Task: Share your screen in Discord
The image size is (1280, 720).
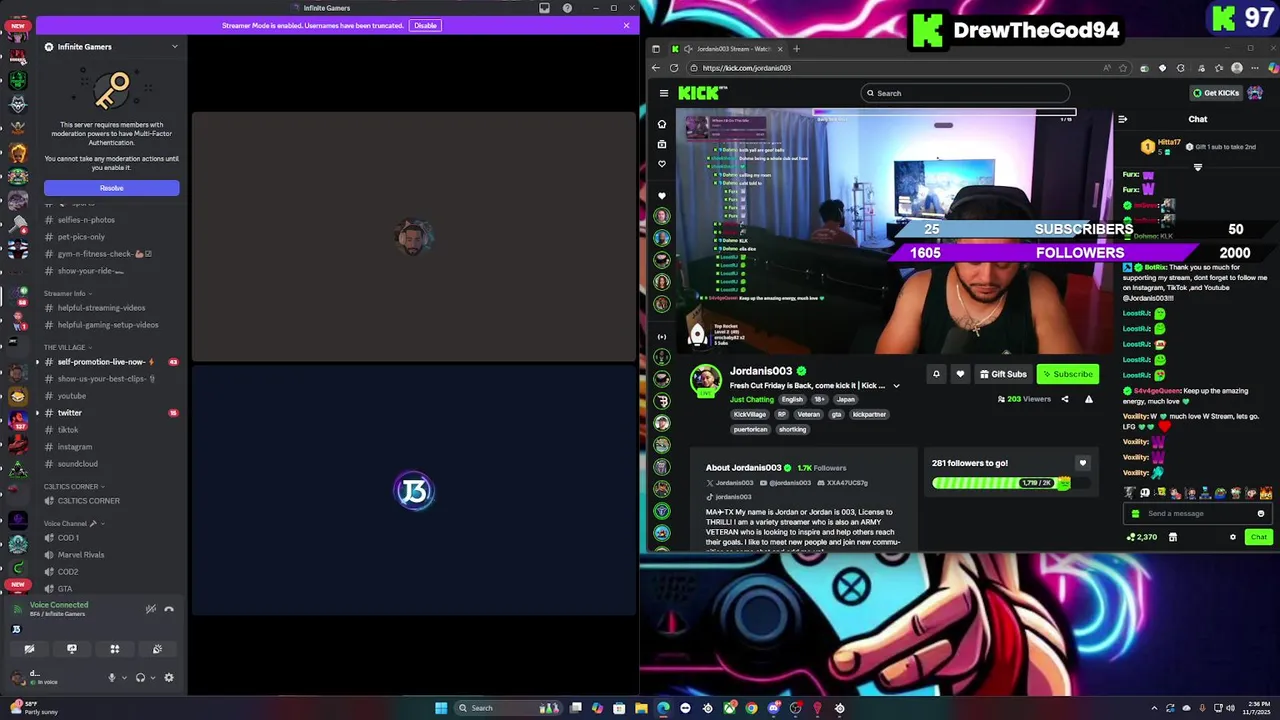Action: (72, 649)
